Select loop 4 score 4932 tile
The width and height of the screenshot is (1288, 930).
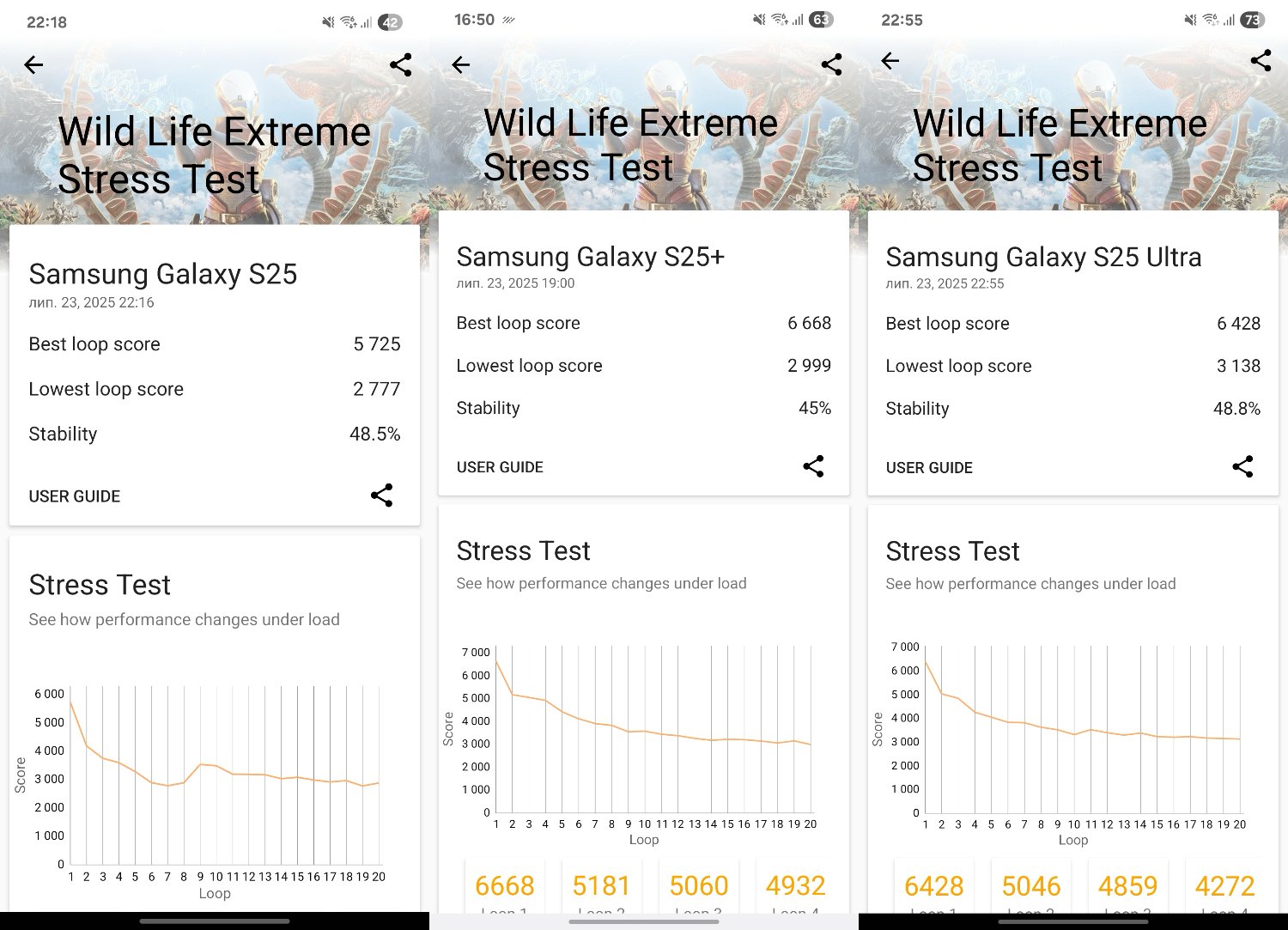point(795,887)
